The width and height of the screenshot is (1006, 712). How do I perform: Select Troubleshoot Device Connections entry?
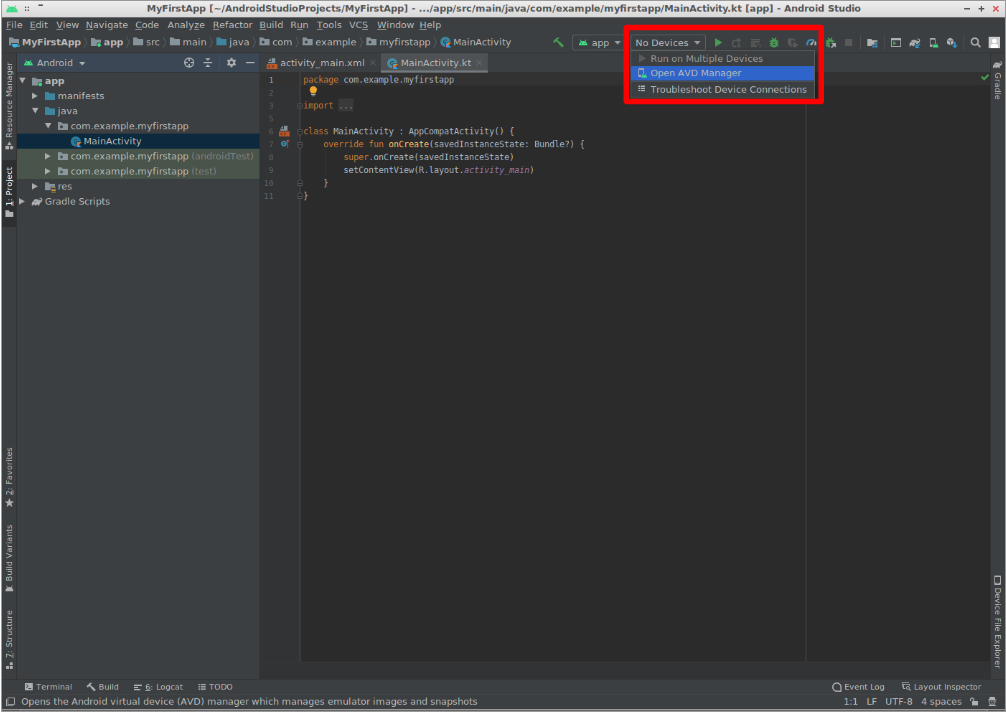click(x=722, y=90)
